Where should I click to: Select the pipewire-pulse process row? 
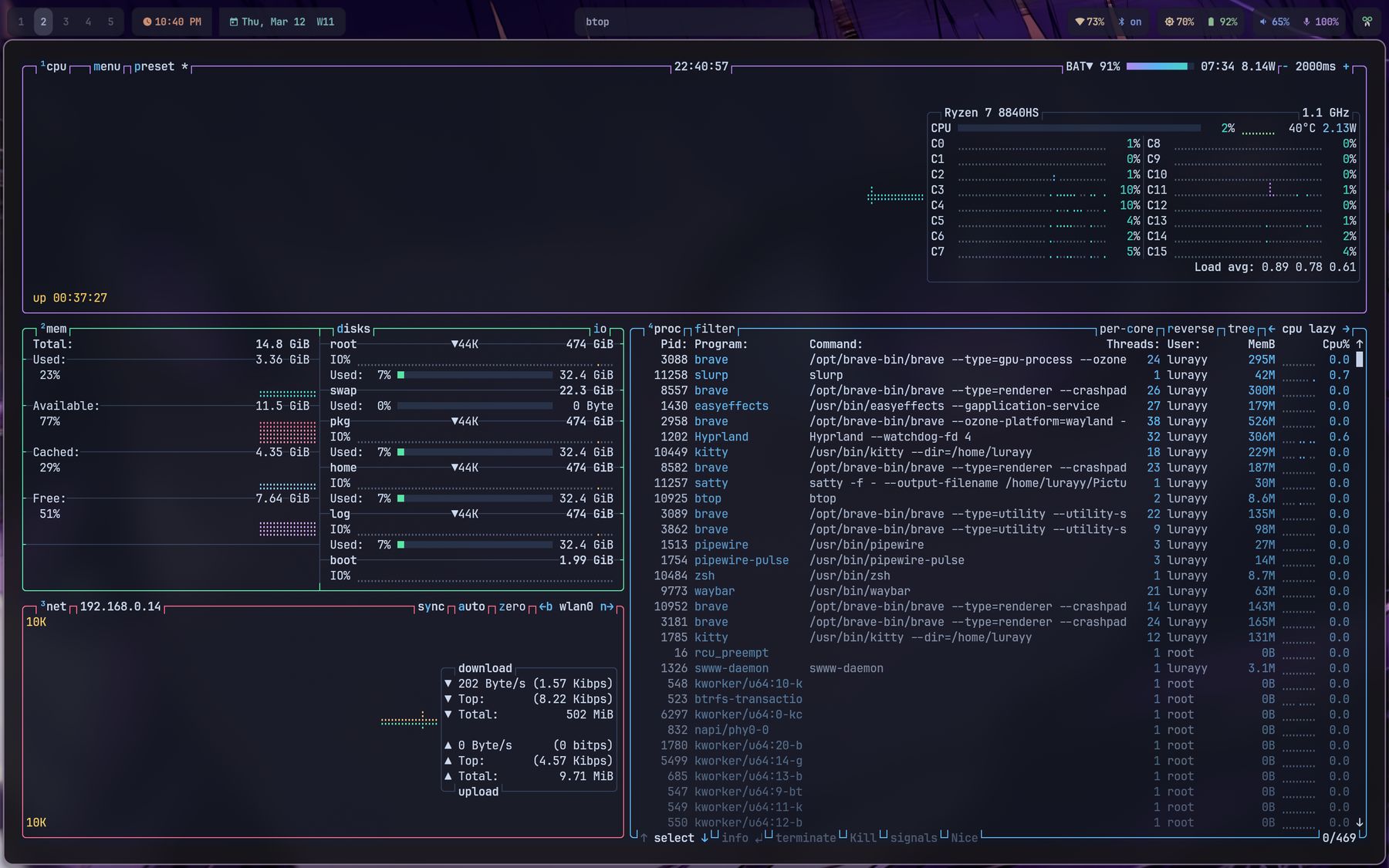click(x=1000, y=560)
